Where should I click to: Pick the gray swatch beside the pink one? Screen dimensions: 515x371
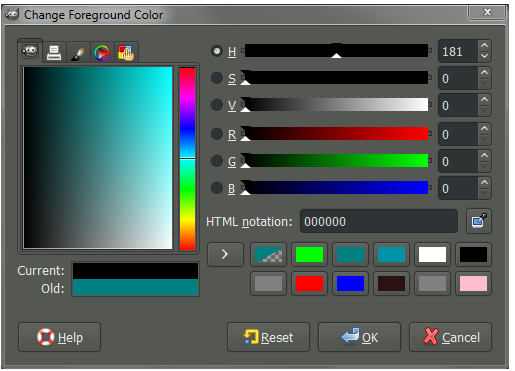click(x=432, y=283)
